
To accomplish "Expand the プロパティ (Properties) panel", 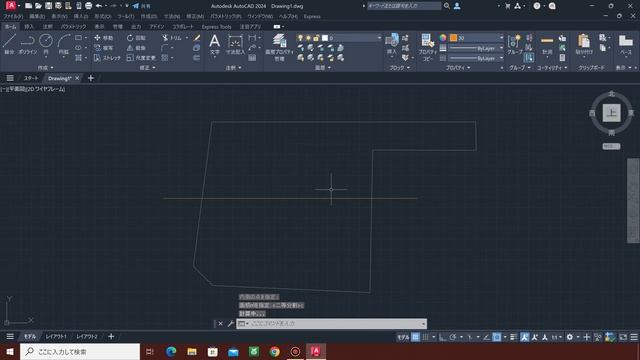I will [x=458, y=68].
